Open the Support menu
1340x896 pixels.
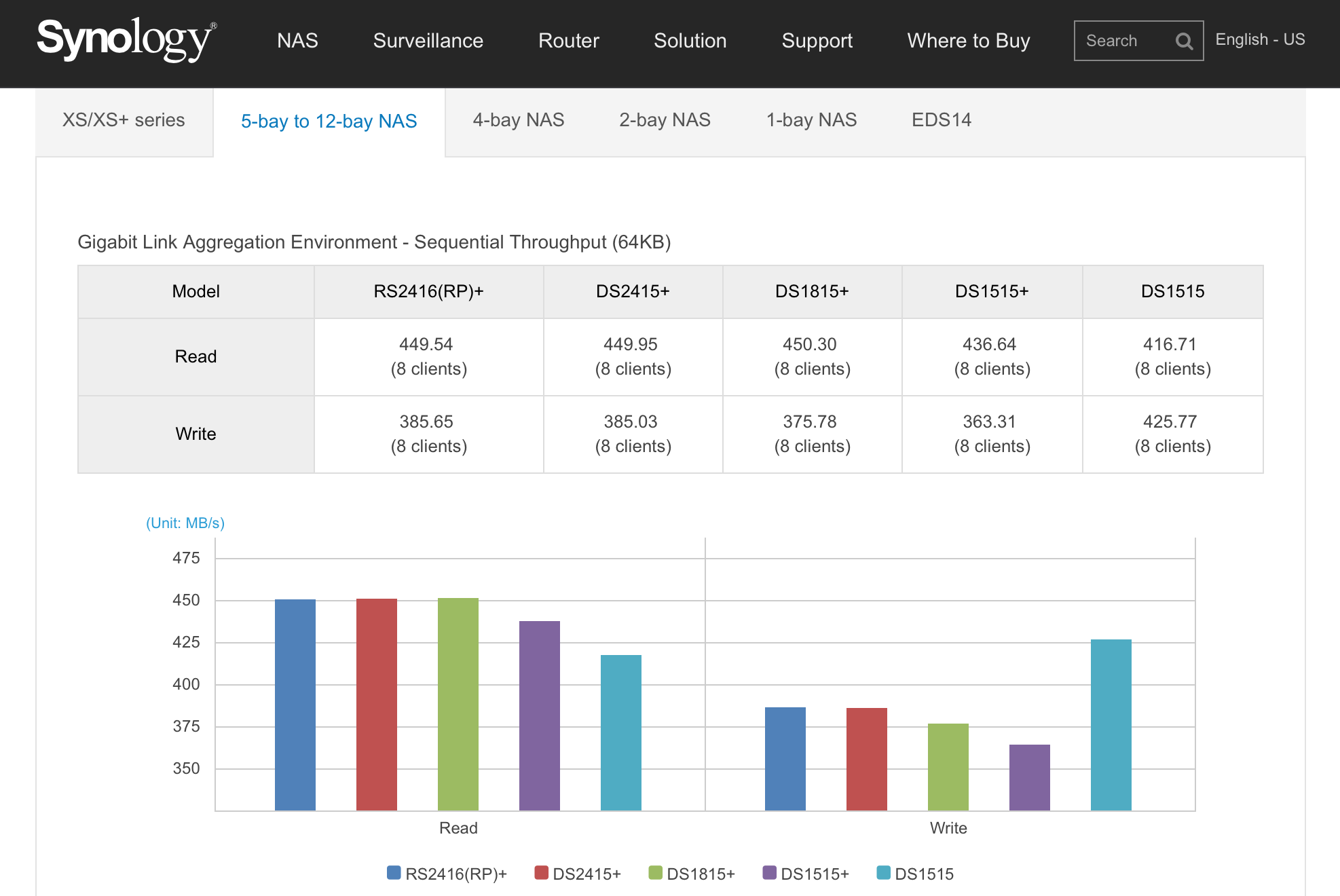tap(817, 41)
